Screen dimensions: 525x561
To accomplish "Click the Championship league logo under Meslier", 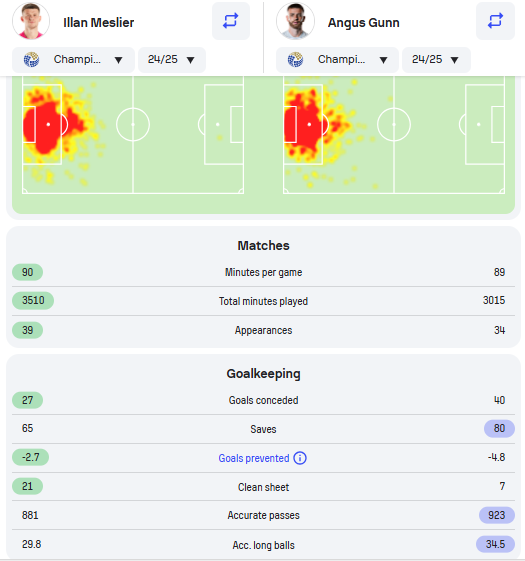I will point(31,59).
